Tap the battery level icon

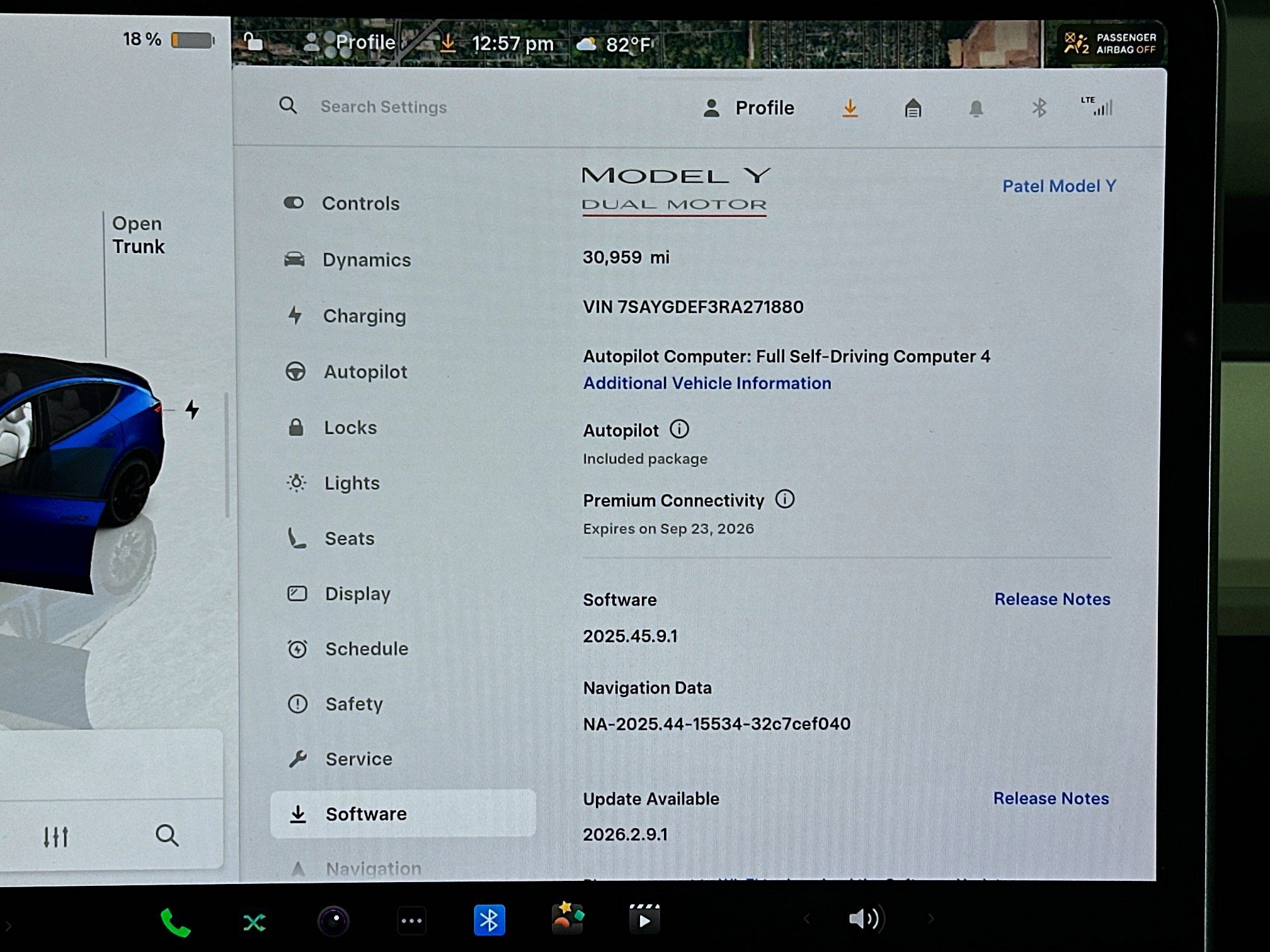click(x=193, y=40)
